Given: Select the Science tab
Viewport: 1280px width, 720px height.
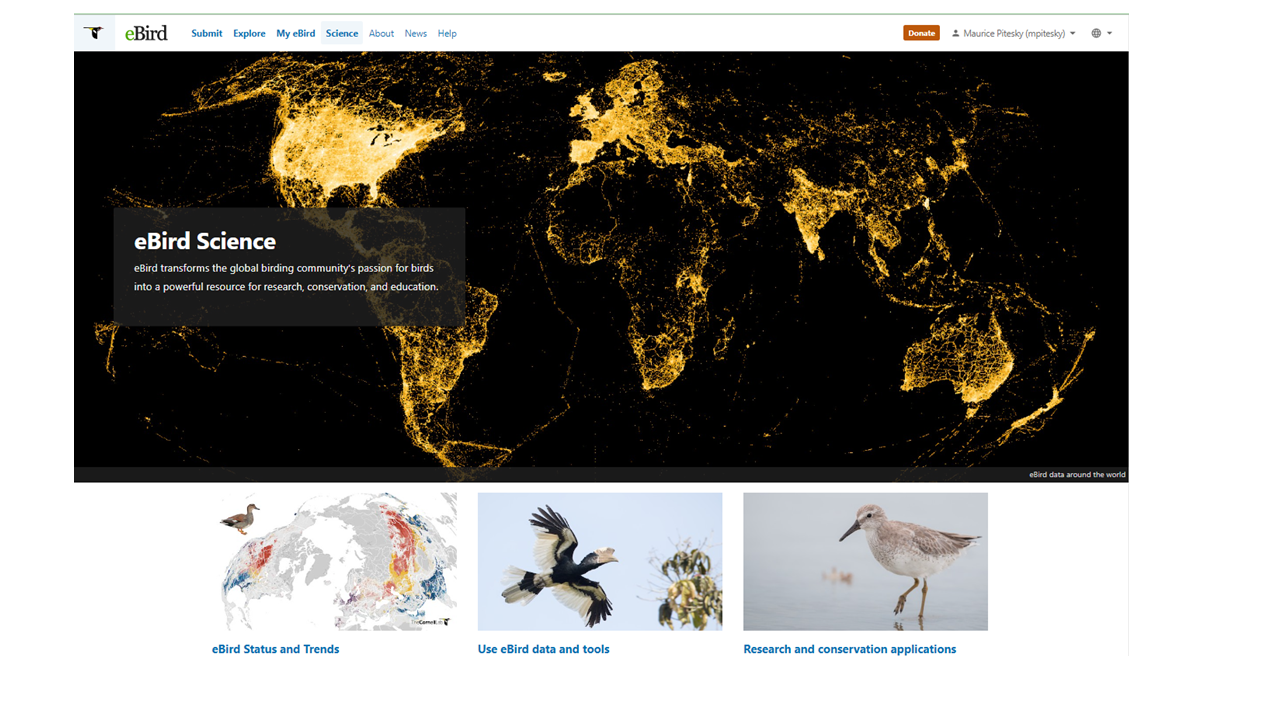Looking at the screenshot, I should click(x=341, y=33).
